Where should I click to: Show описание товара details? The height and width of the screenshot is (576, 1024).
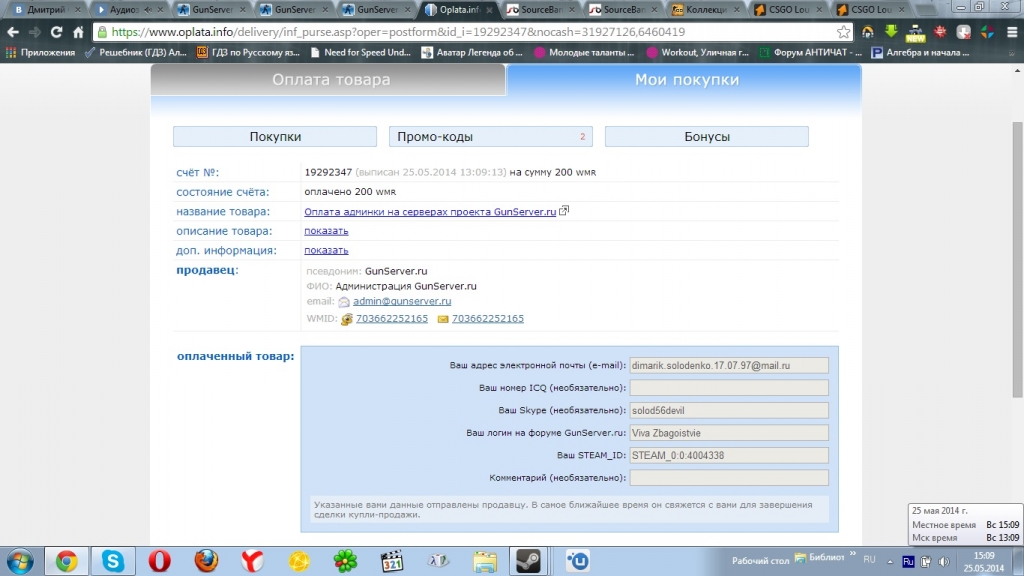click(326, 231)
